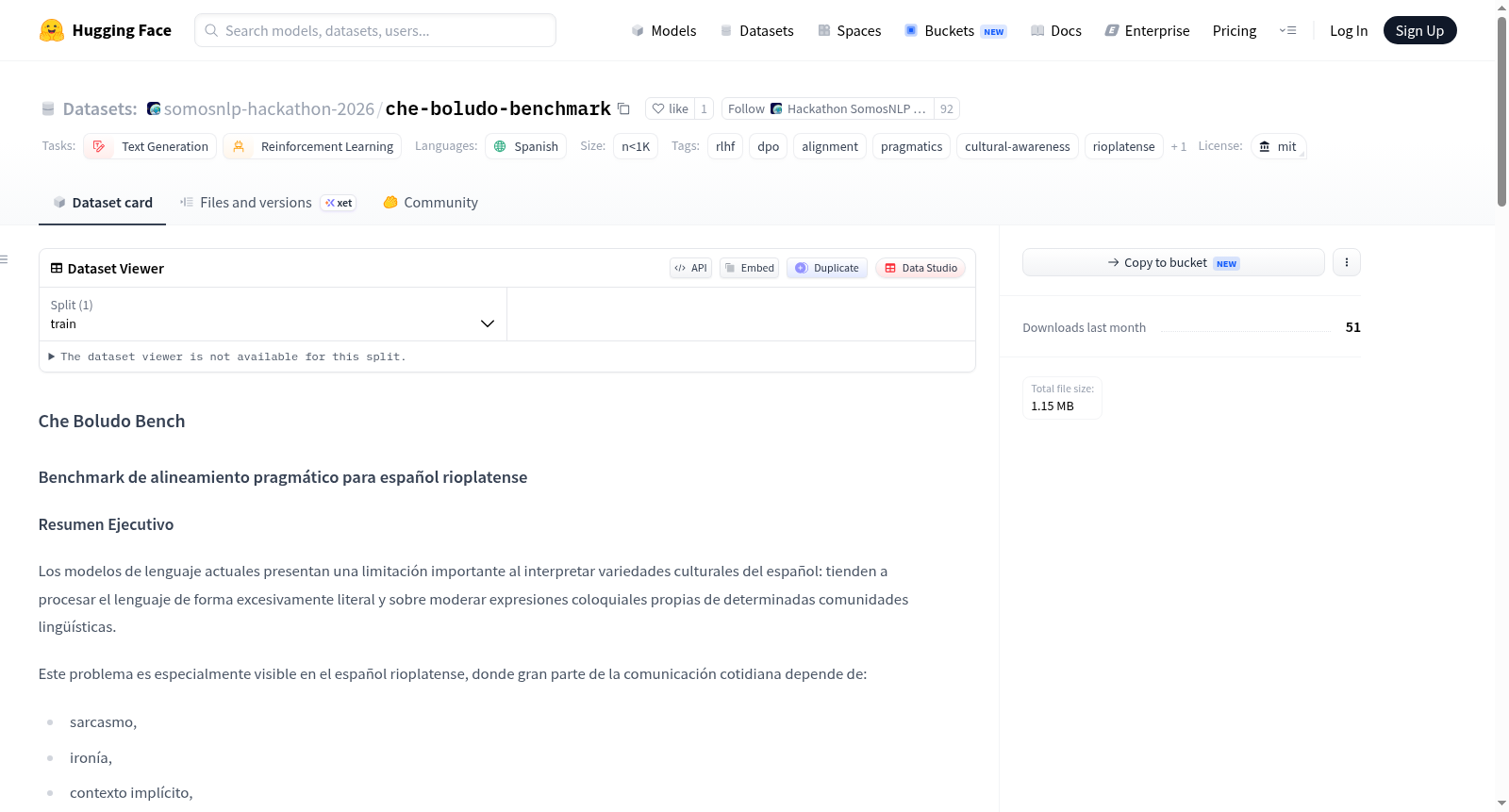Click the Datasets stack icon beside title
This screenshot has height=812, width=1509.
(x=48, y=108)
